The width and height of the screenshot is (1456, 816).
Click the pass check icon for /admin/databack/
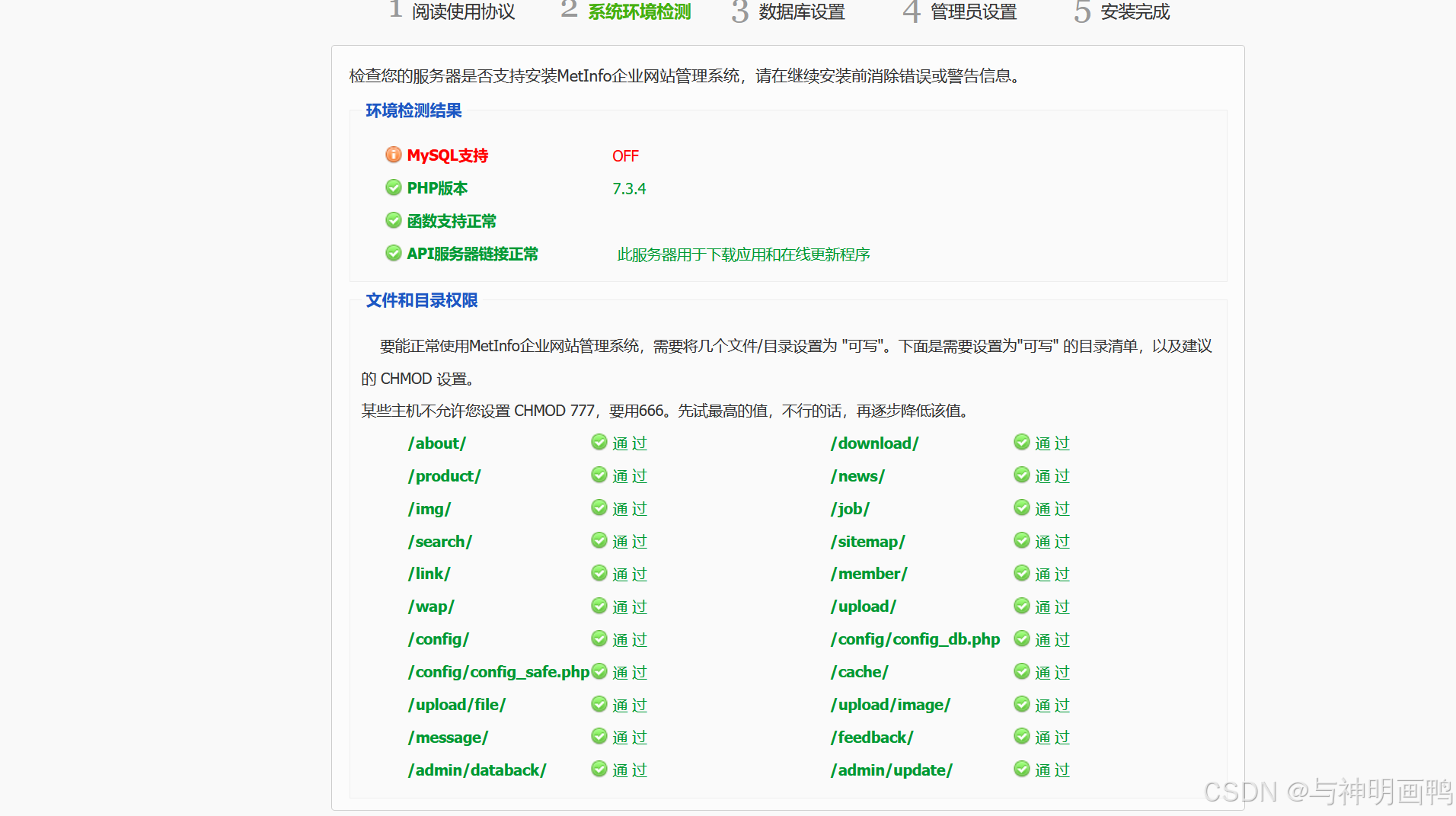pyautogui.click(x=599, y=769)
